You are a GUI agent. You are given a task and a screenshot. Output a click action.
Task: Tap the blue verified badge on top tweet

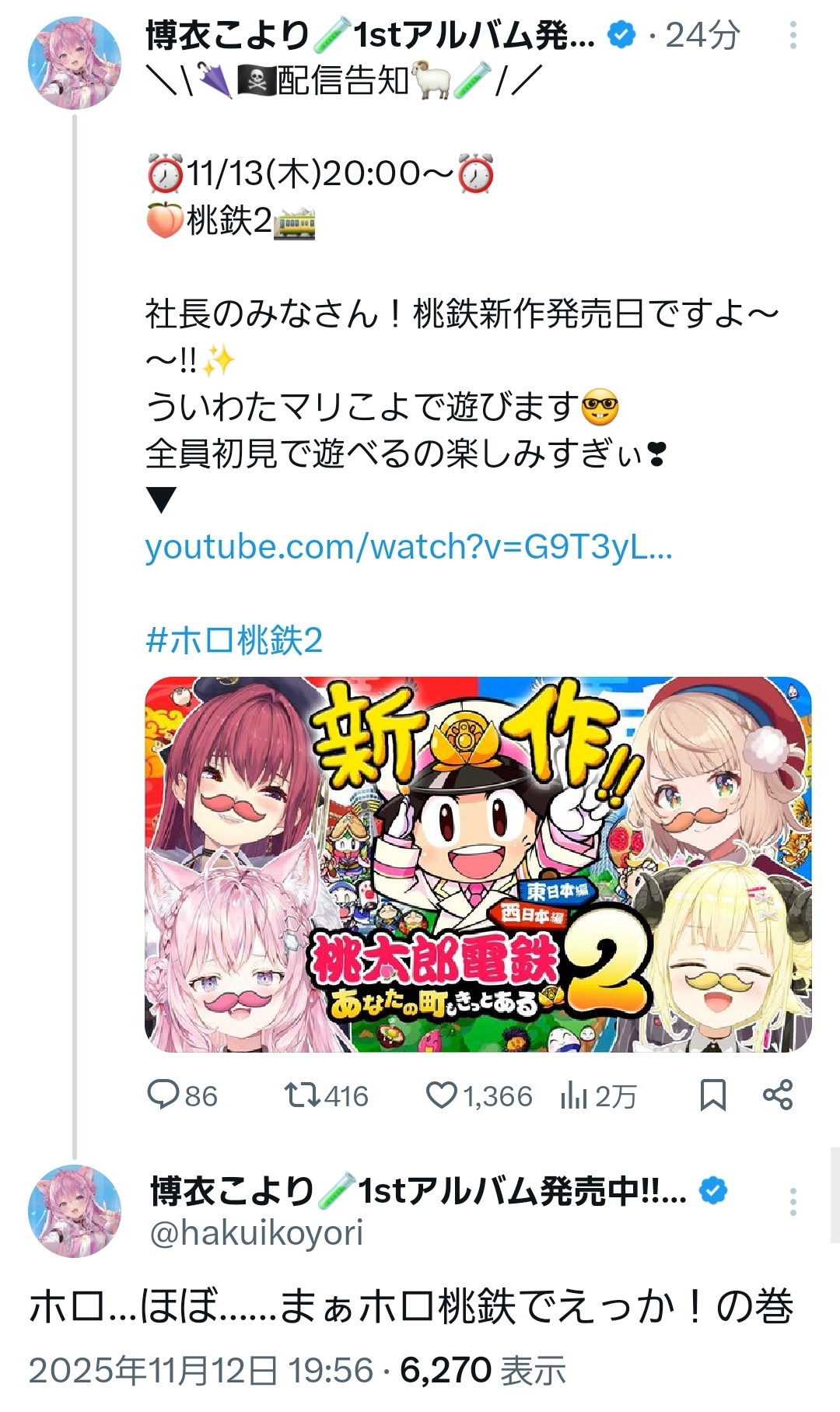[621, 35]
